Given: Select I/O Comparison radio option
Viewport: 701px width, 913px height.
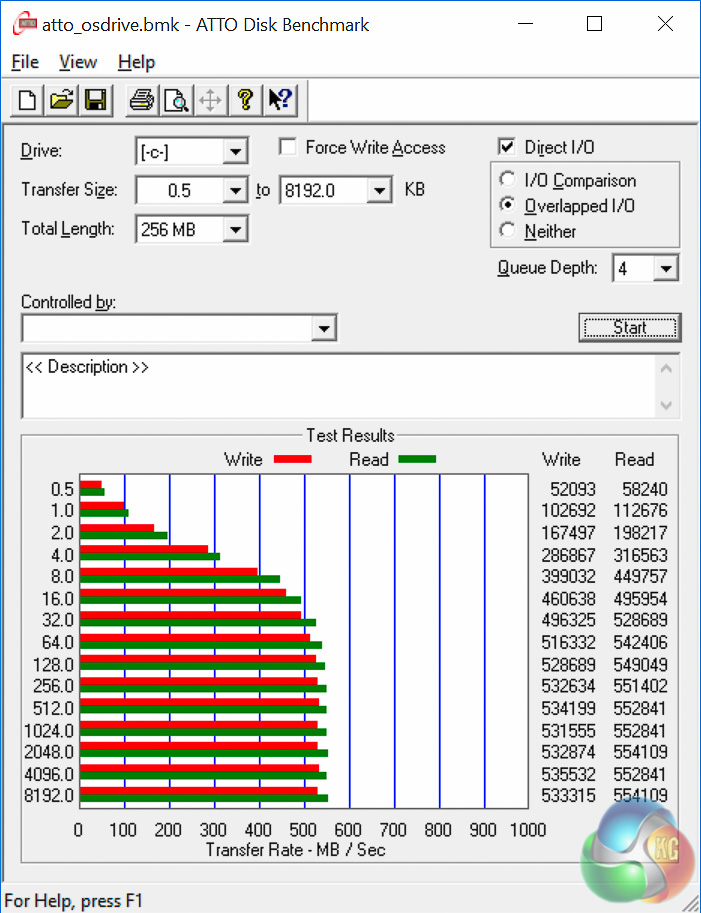Looking at the screenshot, I should [x=508, y=179].
